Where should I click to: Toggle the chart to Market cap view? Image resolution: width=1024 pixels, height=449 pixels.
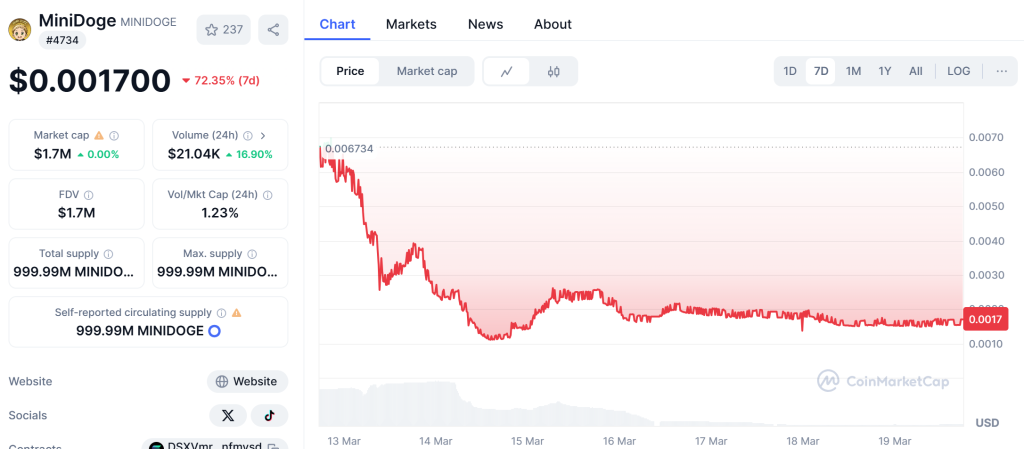[x=427, y=71]
